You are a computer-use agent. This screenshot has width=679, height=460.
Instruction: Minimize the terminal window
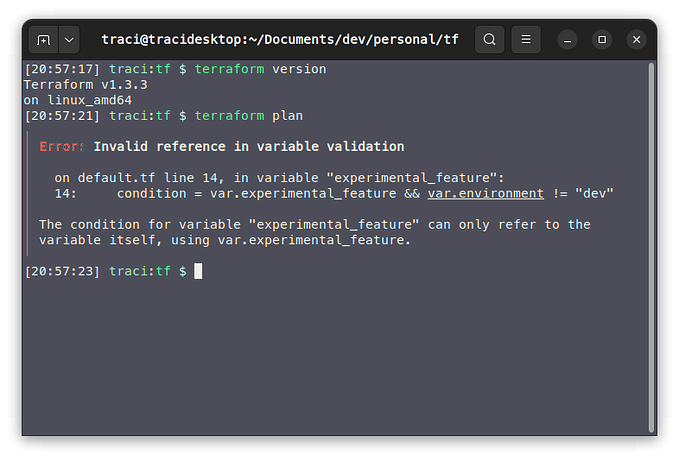[x=567, y=40]
